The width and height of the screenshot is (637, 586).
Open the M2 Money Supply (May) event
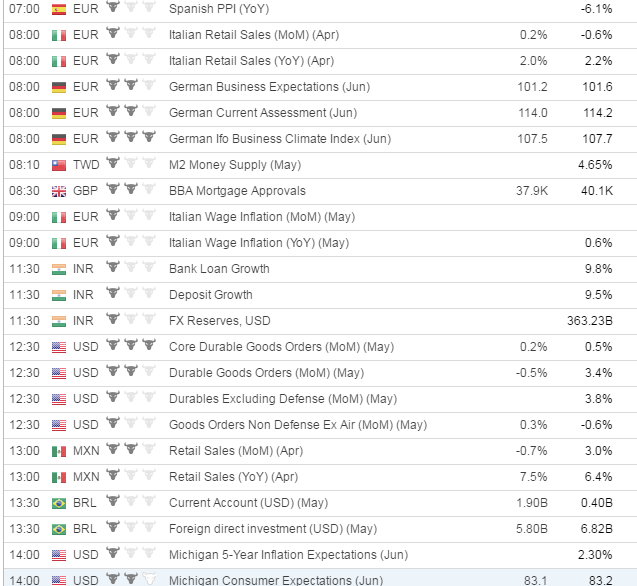[235, 165]
